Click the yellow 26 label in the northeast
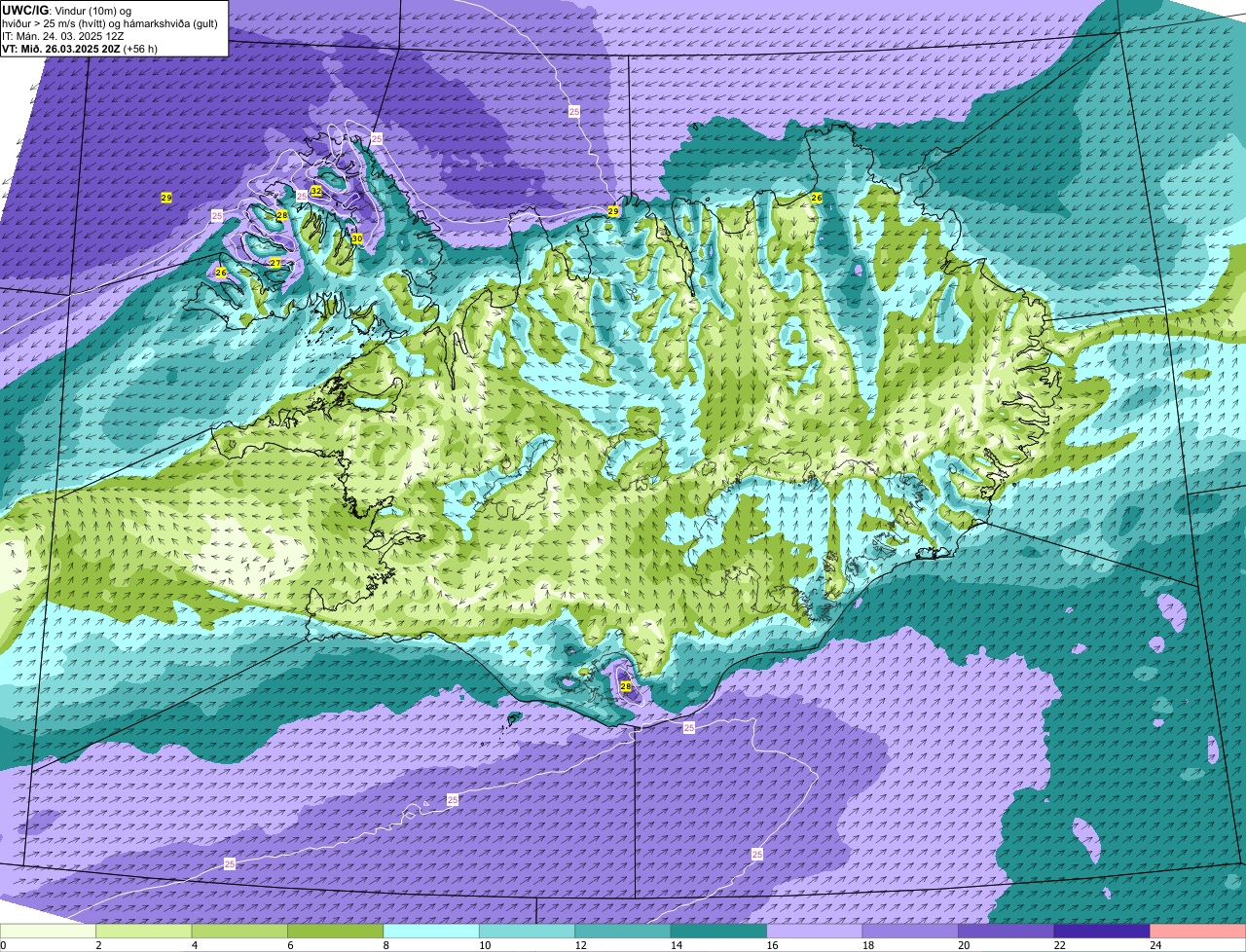Image resolution: width=1246 pixels, height=952 pixels. point(817,198)
